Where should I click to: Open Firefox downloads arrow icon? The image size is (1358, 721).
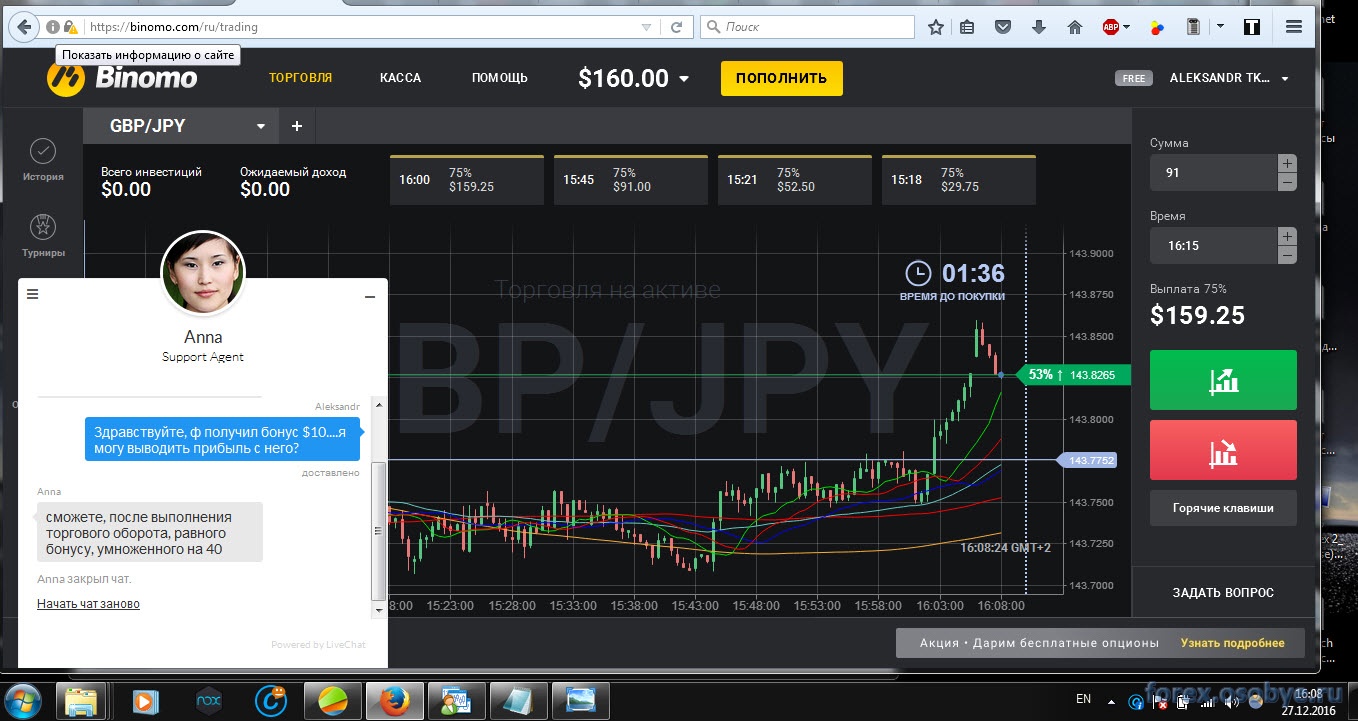click(1039, 27)
